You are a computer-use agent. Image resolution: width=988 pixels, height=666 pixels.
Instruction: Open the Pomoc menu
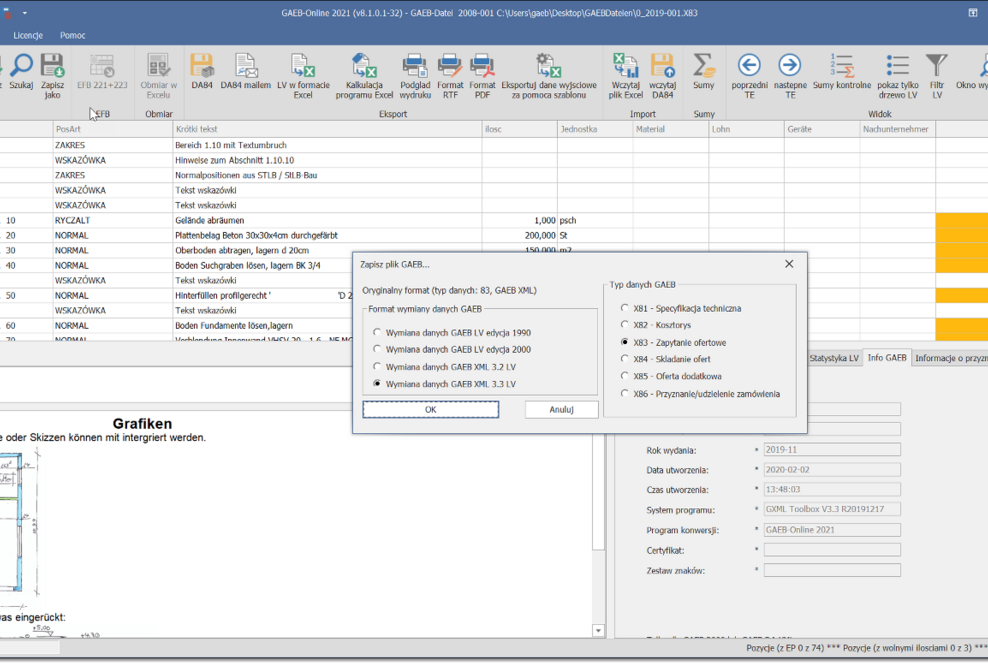tap(71, 35)
